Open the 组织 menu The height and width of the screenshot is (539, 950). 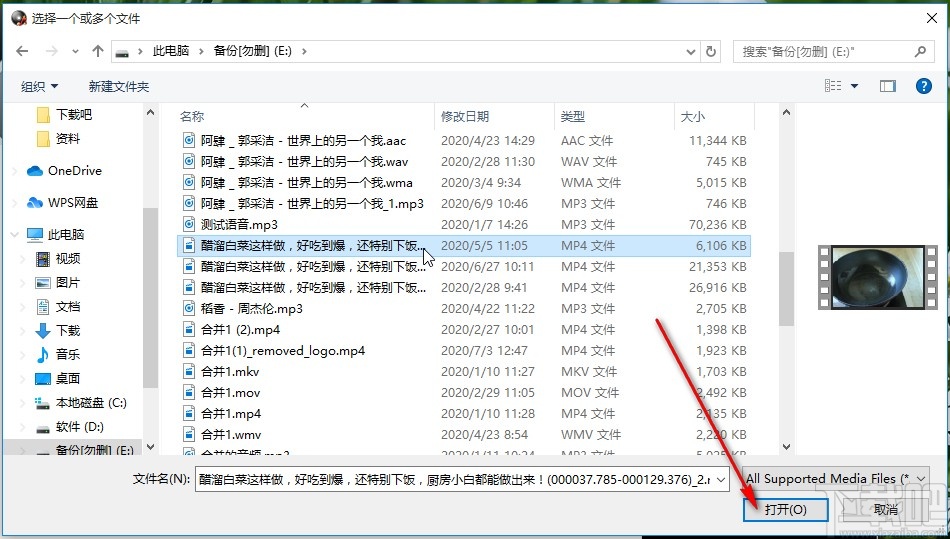[x=39, y=87]
